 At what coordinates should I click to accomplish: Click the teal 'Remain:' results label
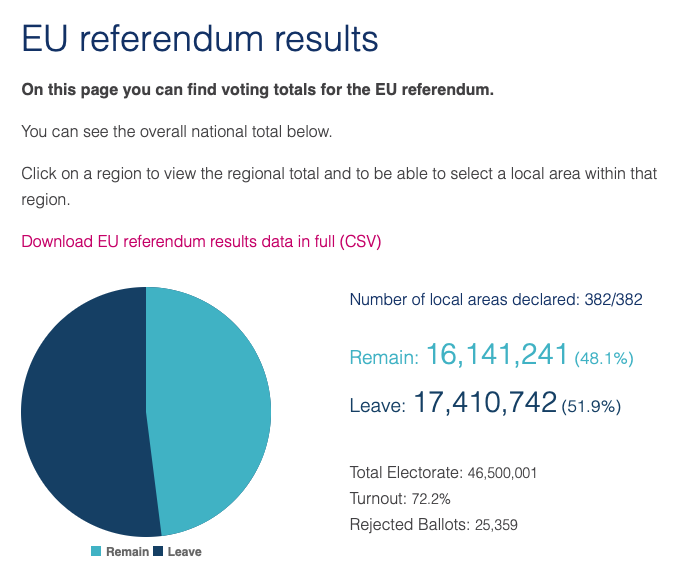click(x=384, y=357)
